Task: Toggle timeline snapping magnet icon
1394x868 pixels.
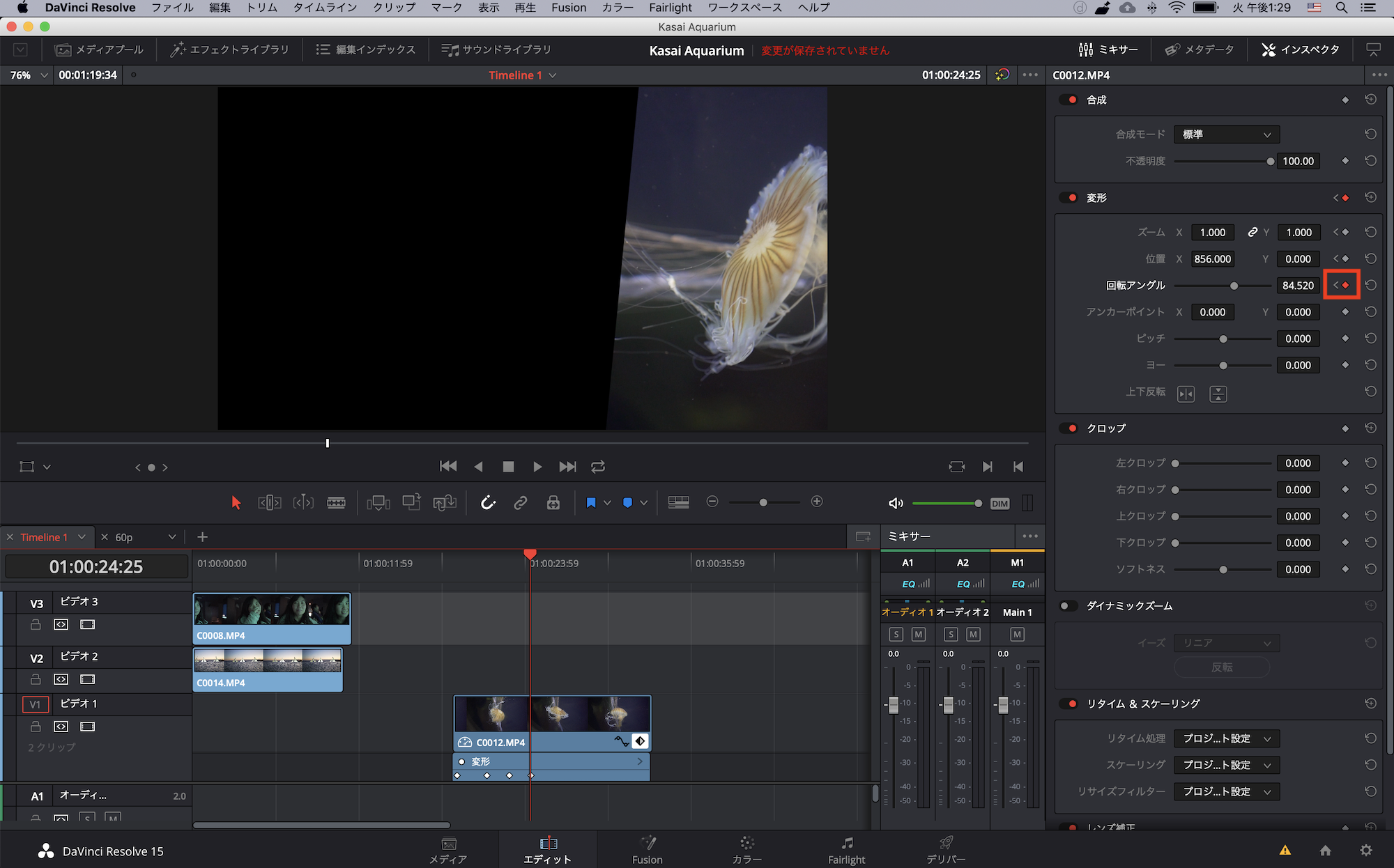Action: (x=488, y=502)
